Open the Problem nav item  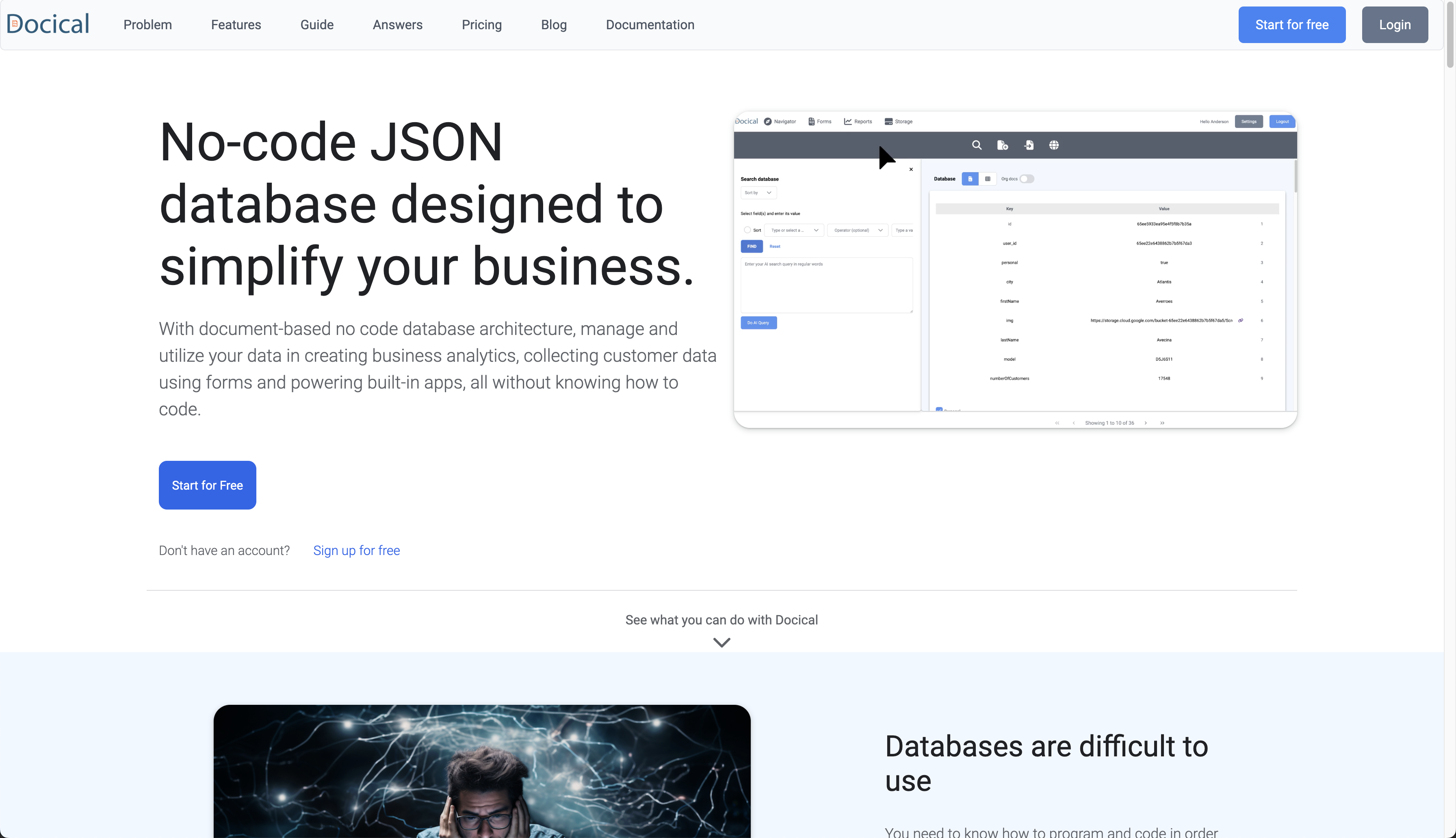[x=147, y=25]
